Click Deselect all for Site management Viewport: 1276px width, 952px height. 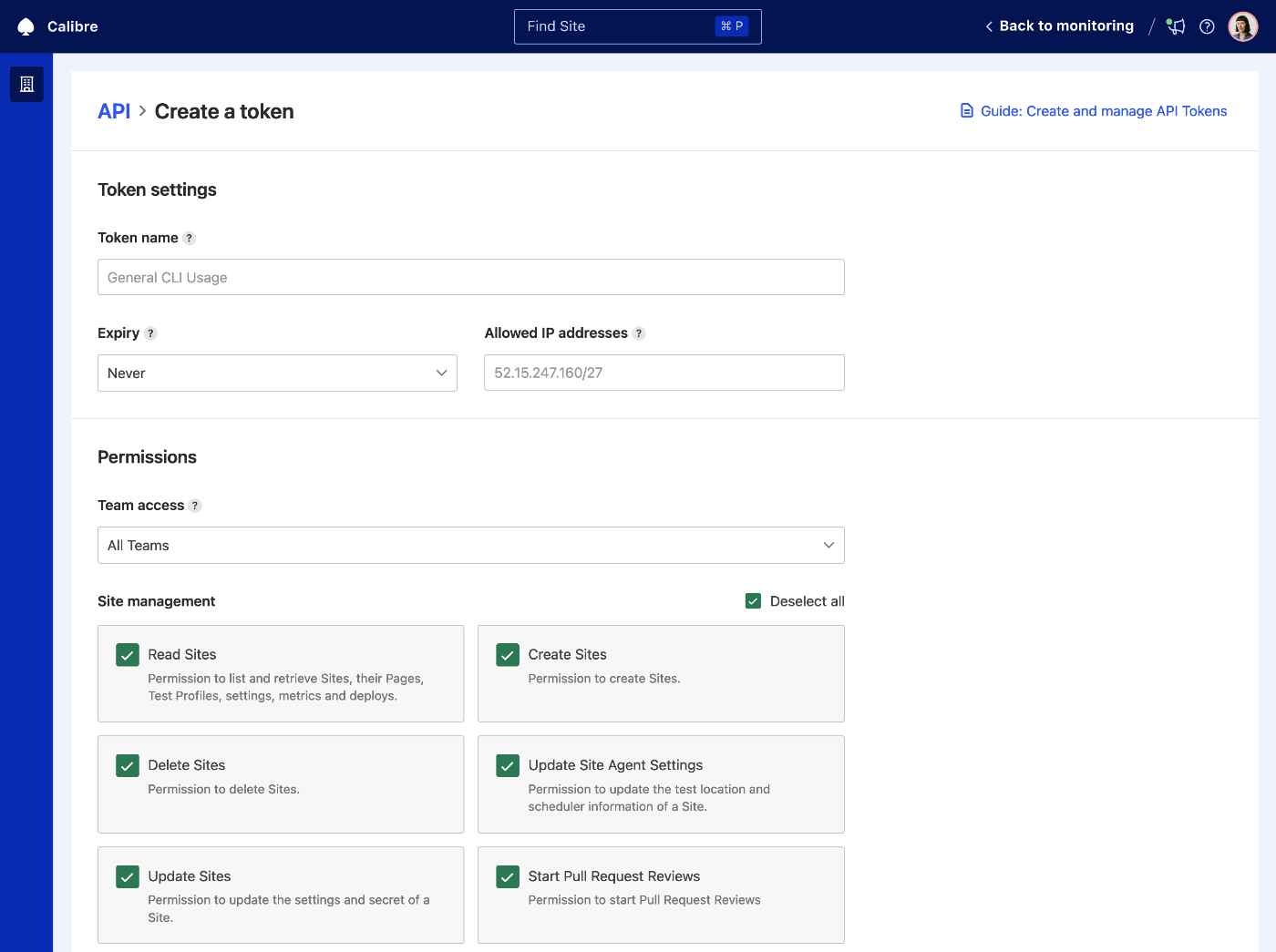tap(794, 601)
